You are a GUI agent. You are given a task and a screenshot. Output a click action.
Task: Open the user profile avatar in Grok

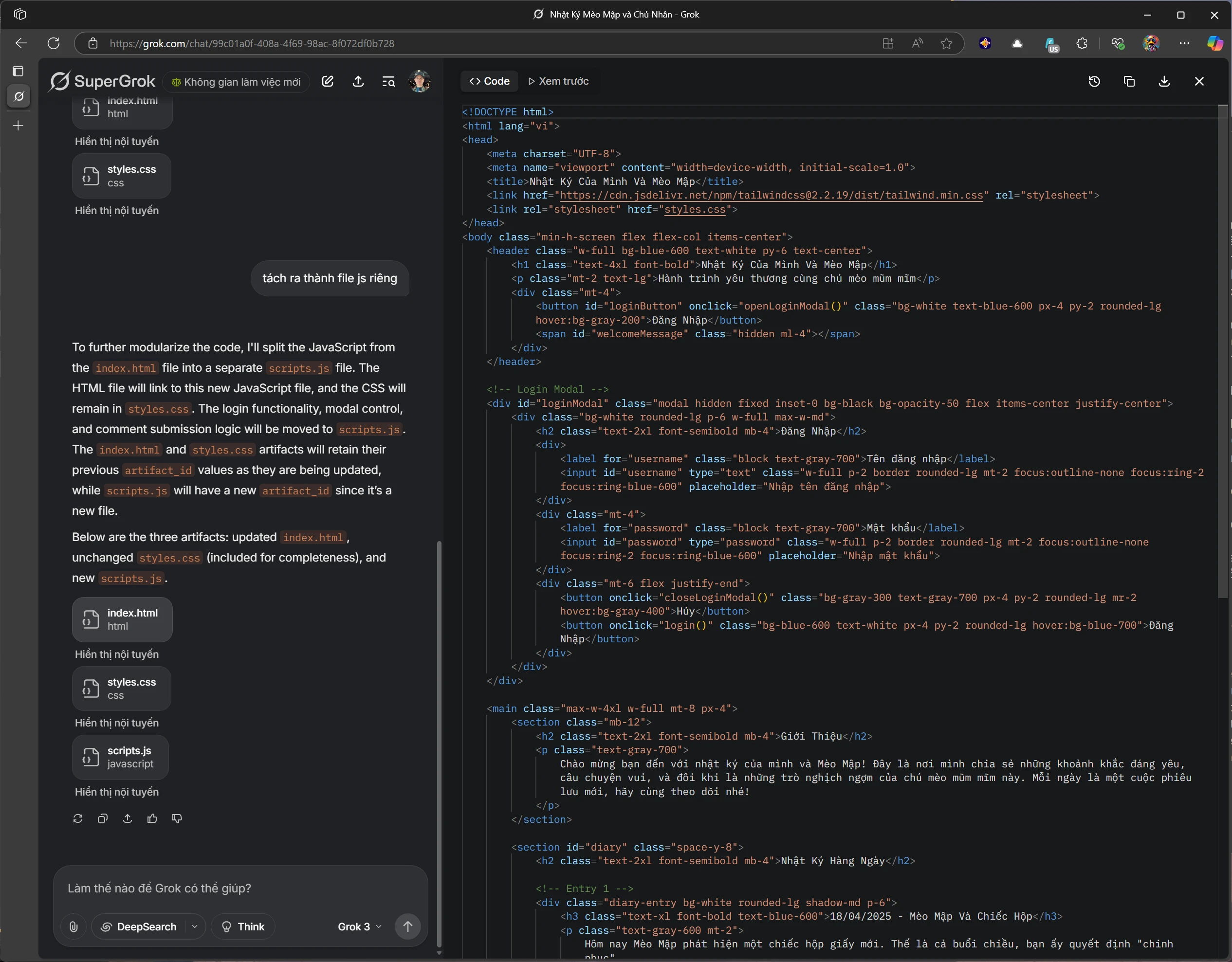pos(420,82)
